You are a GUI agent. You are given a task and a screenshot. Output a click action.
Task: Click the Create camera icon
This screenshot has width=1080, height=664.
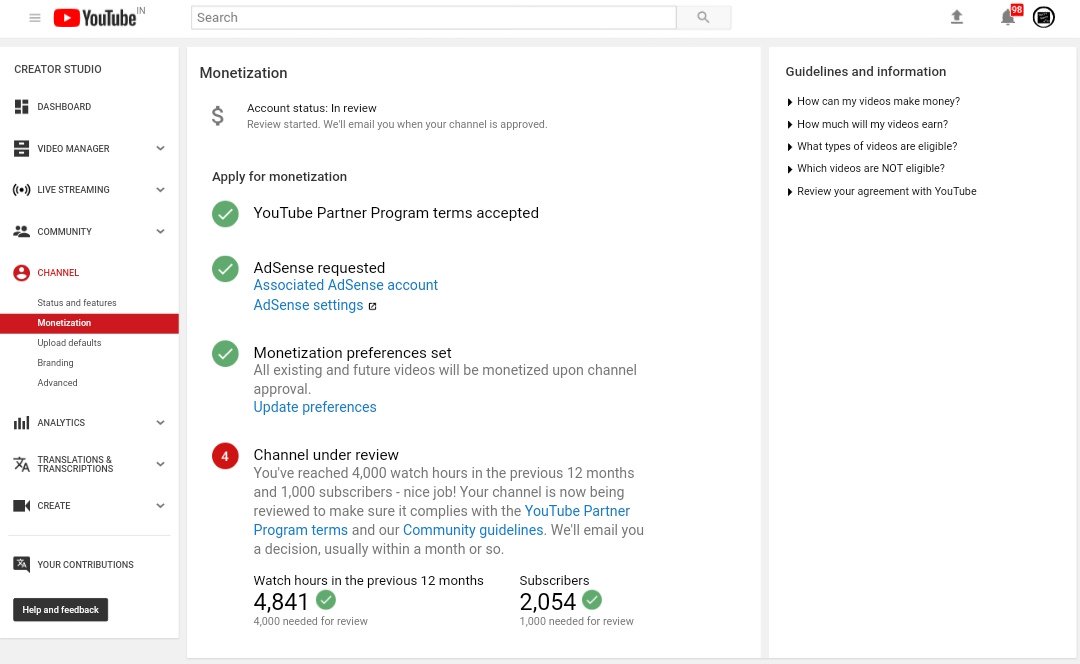(x=21, y=506)
